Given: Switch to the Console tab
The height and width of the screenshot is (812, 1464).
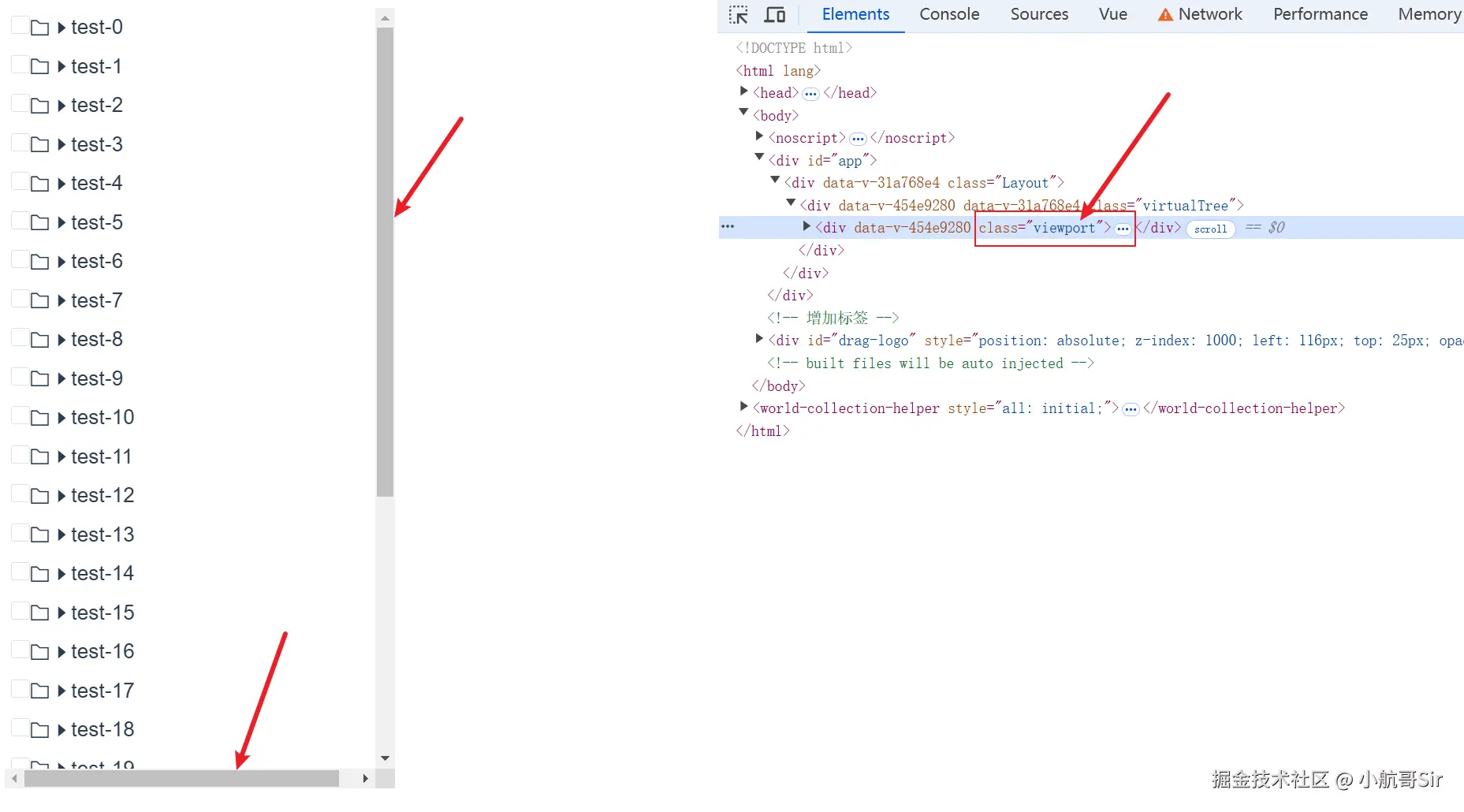Looking at the screenshot, I should [x=949, y=15].
